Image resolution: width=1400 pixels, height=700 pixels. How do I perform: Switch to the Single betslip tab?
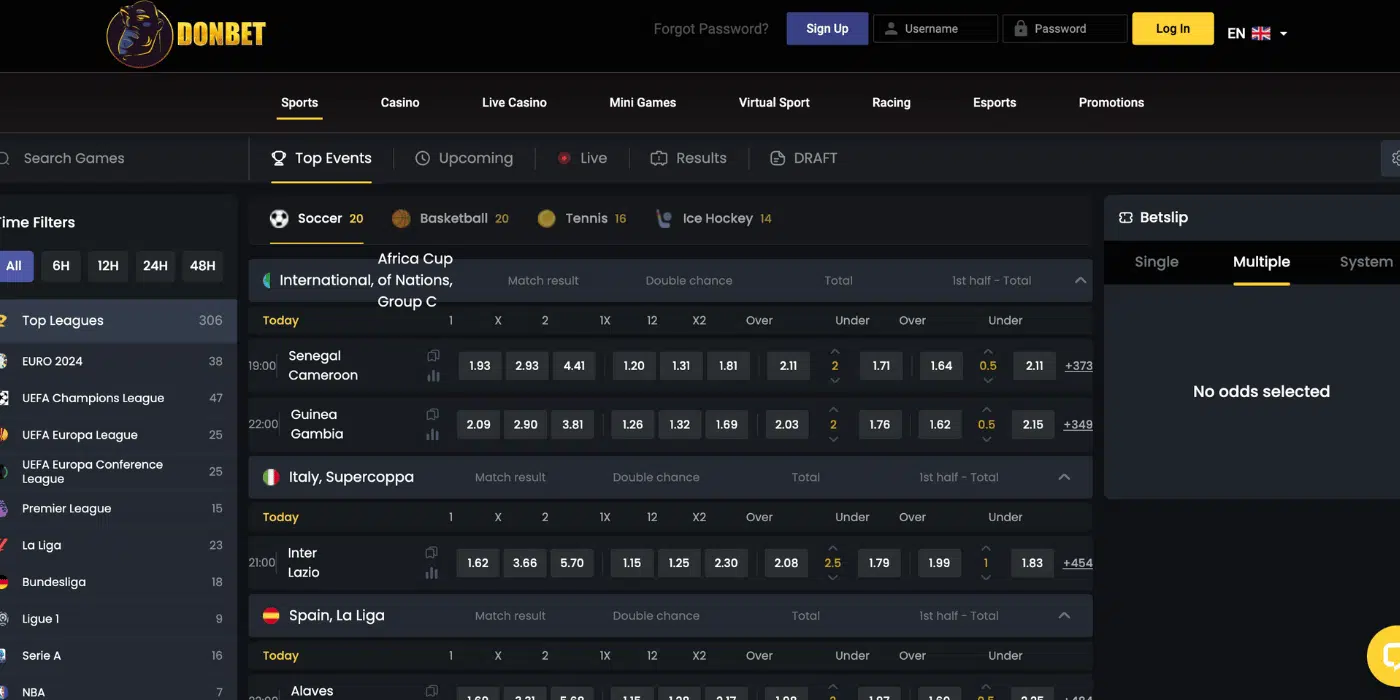[x=1157, y=262]
